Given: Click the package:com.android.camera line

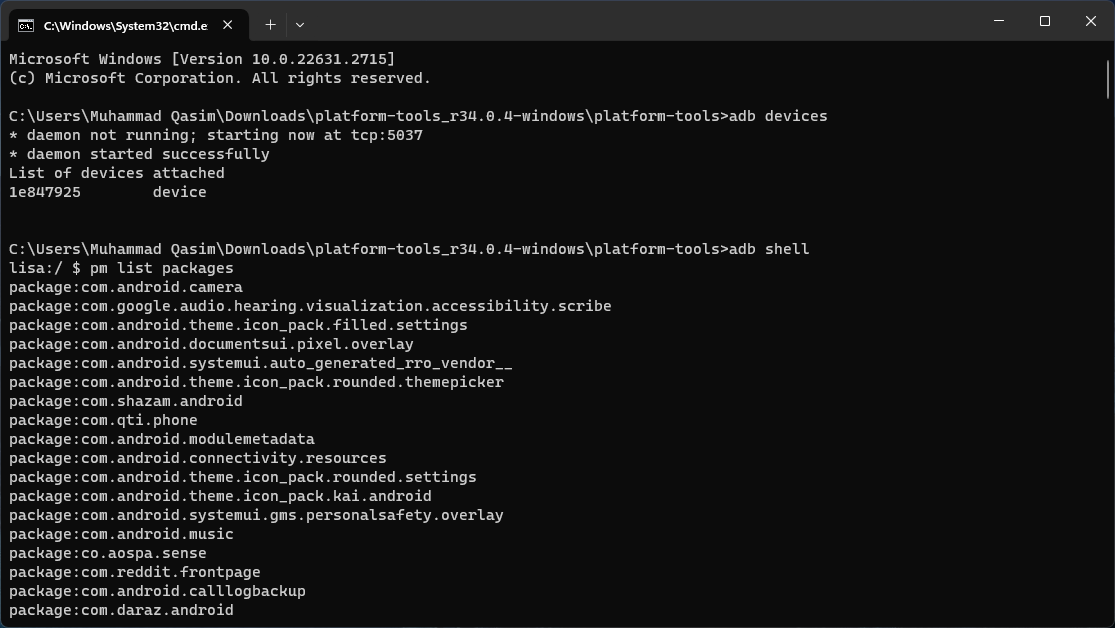Looking at the screenshot, I should tap(126, 287).
